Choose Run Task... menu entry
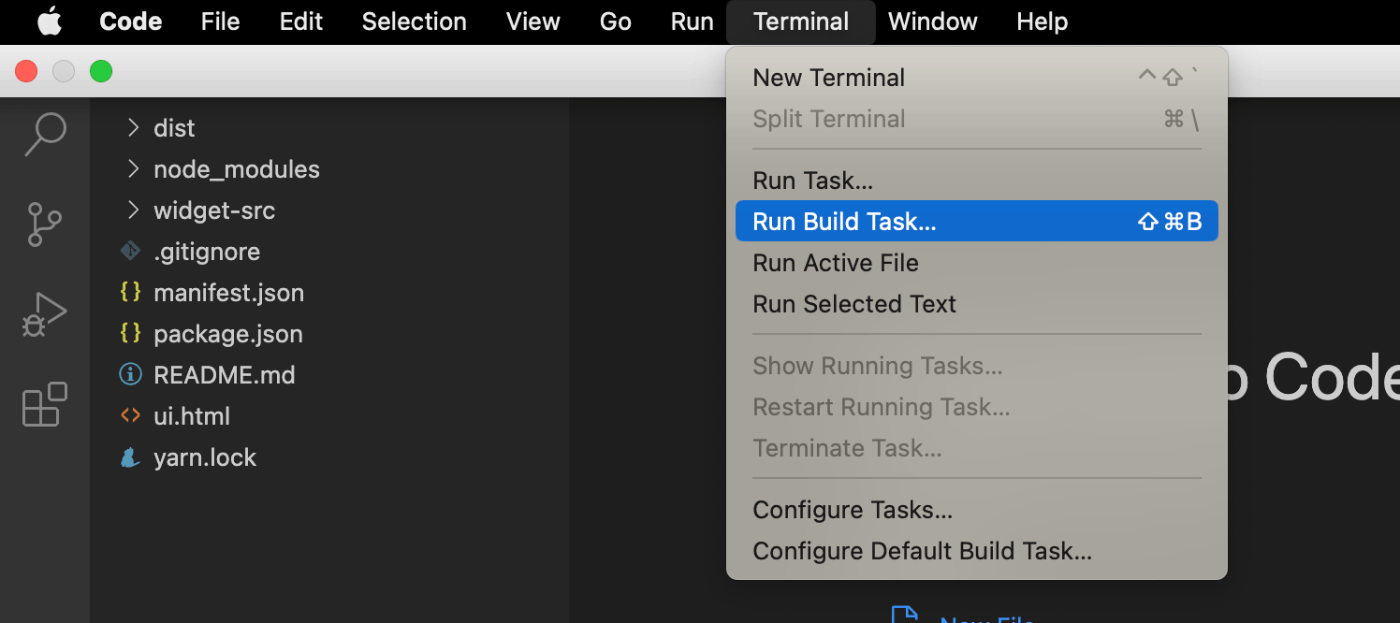1400x623 pixels. [976, 180]
